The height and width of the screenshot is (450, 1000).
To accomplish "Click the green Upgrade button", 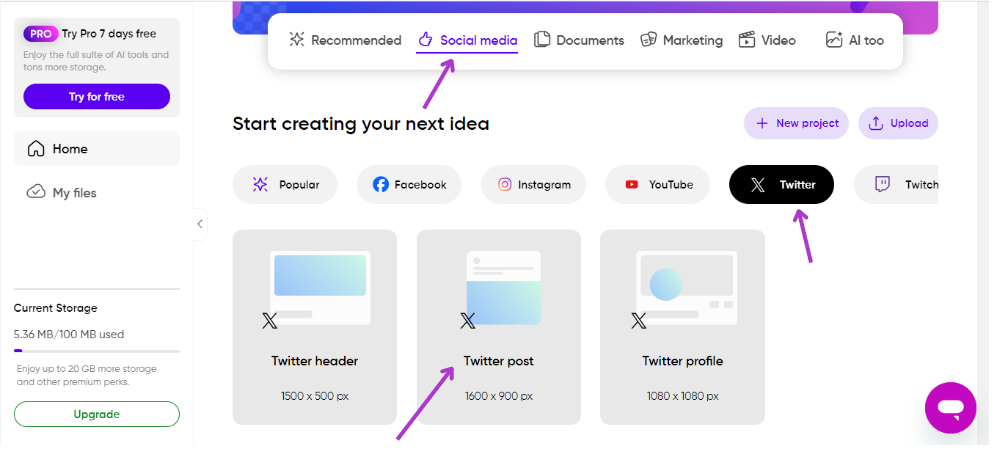I will point(97,414).
